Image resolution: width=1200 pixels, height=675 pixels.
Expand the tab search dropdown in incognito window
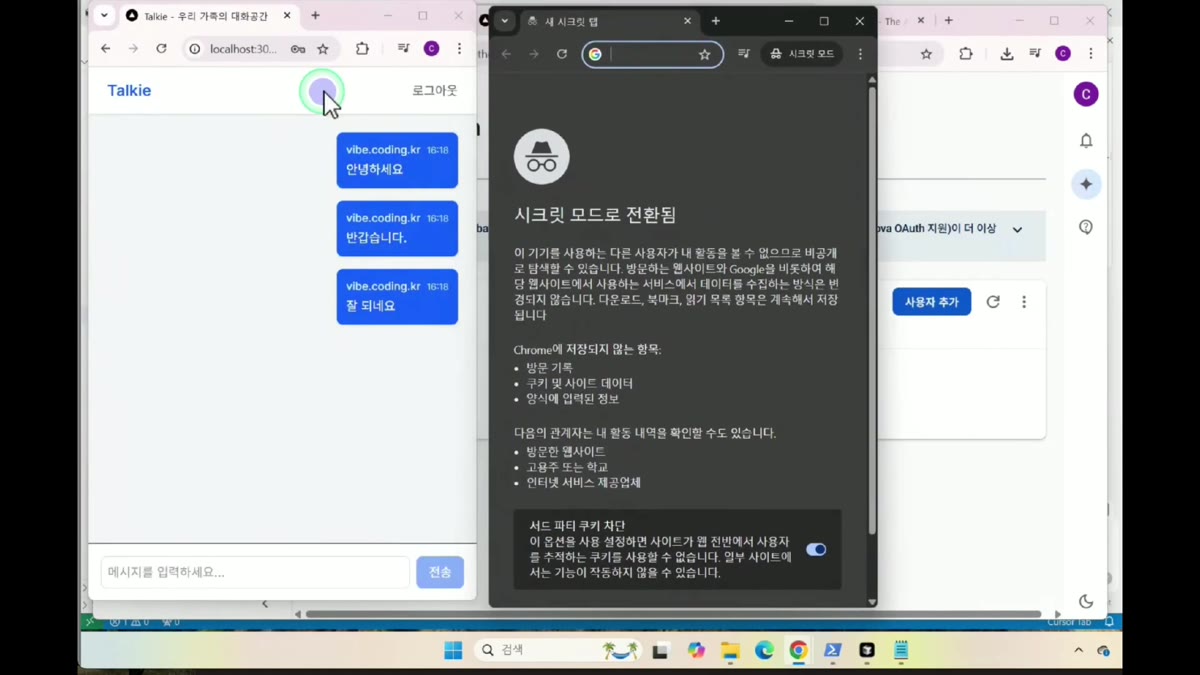click(x=505, y=21)
